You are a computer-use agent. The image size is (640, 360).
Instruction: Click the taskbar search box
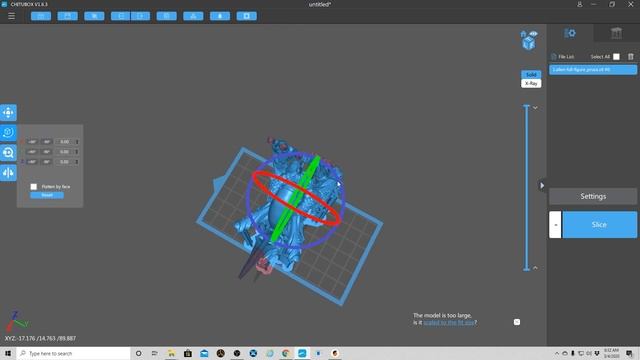(x=73, y=353)
